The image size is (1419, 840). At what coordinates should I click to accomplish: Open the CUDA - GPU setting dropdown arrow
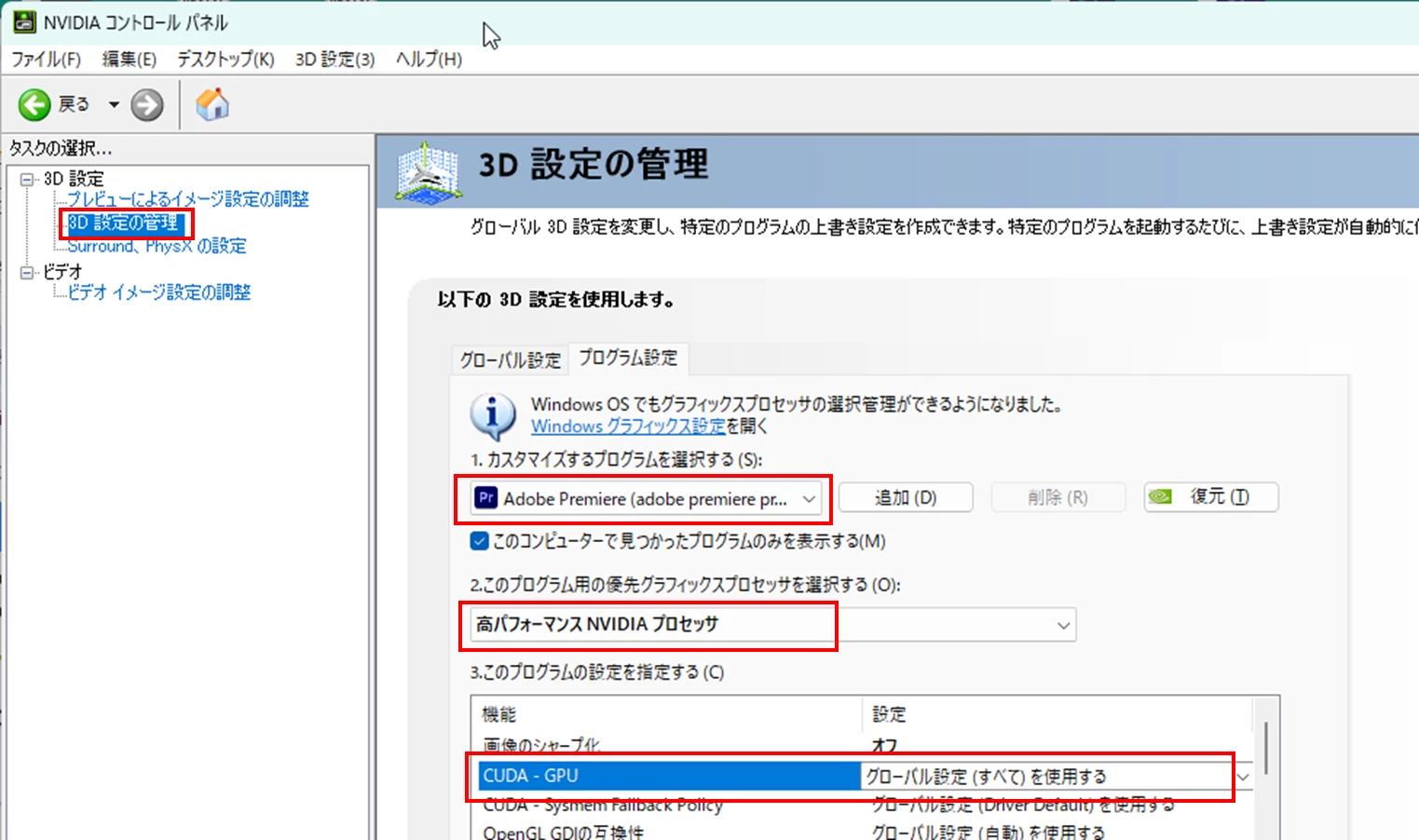(1243, 777)
